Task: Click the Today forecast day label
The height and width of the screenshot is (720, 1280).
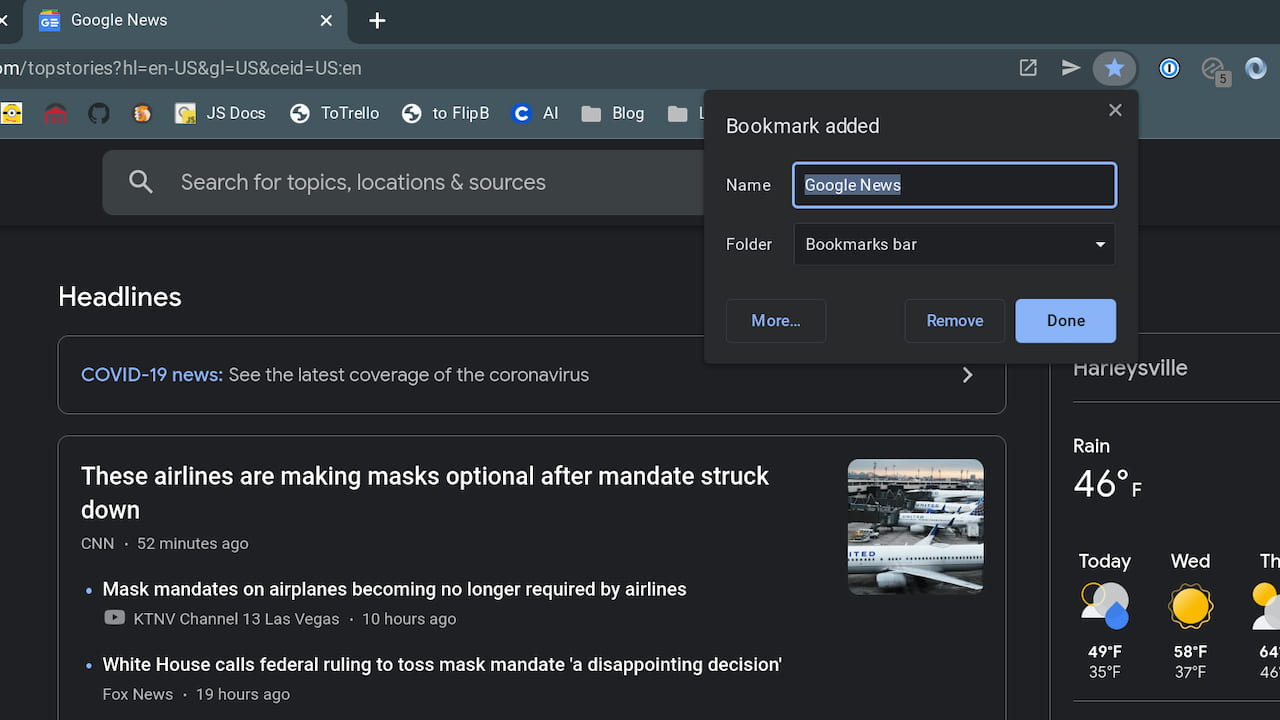Action: coord(1104,561)
